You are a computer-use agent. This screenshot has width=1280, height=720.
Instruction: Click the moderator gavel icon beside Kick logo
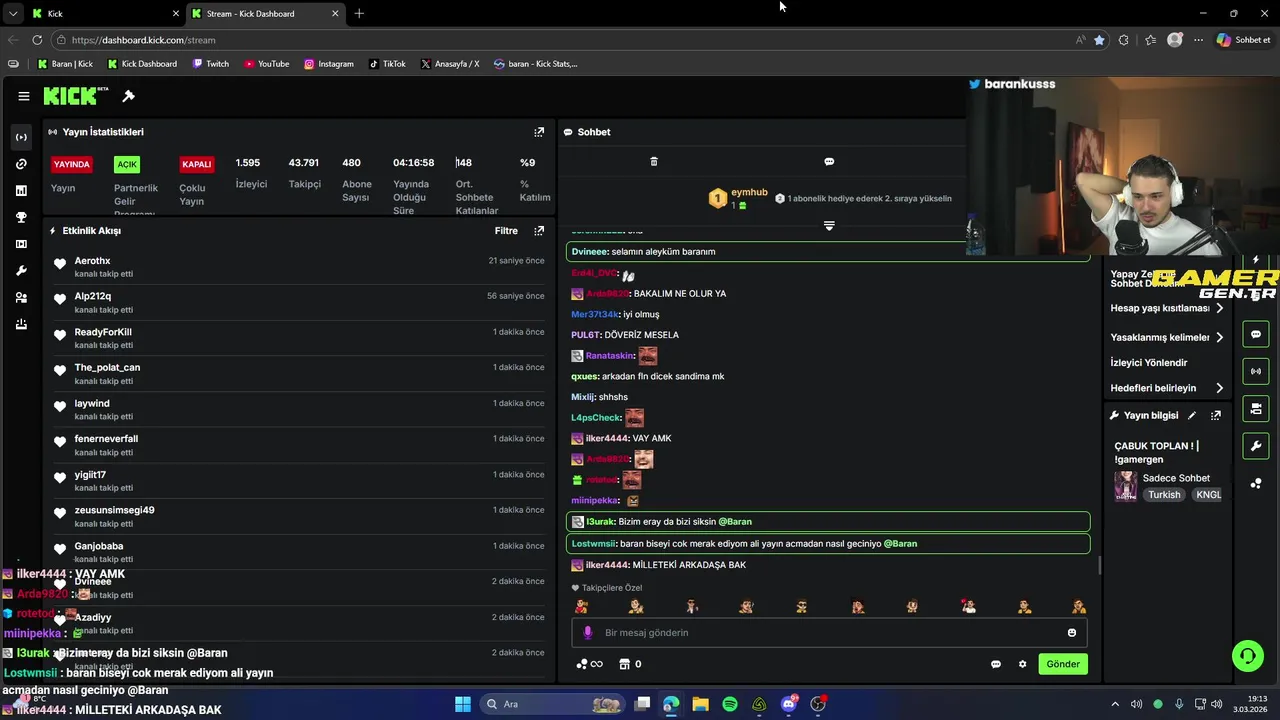[128, 96]
